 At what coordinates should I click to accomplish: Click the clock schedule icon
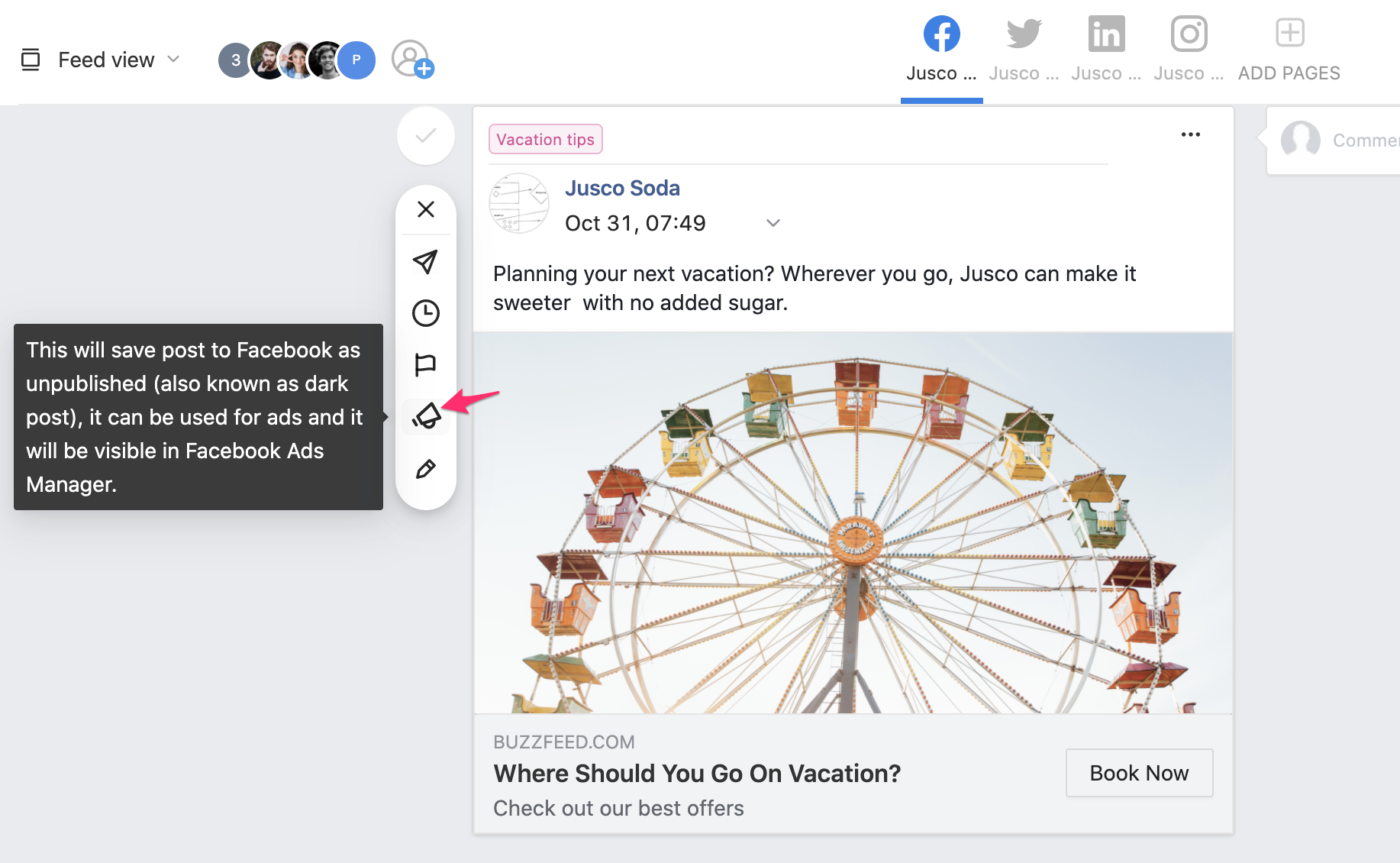426,313
